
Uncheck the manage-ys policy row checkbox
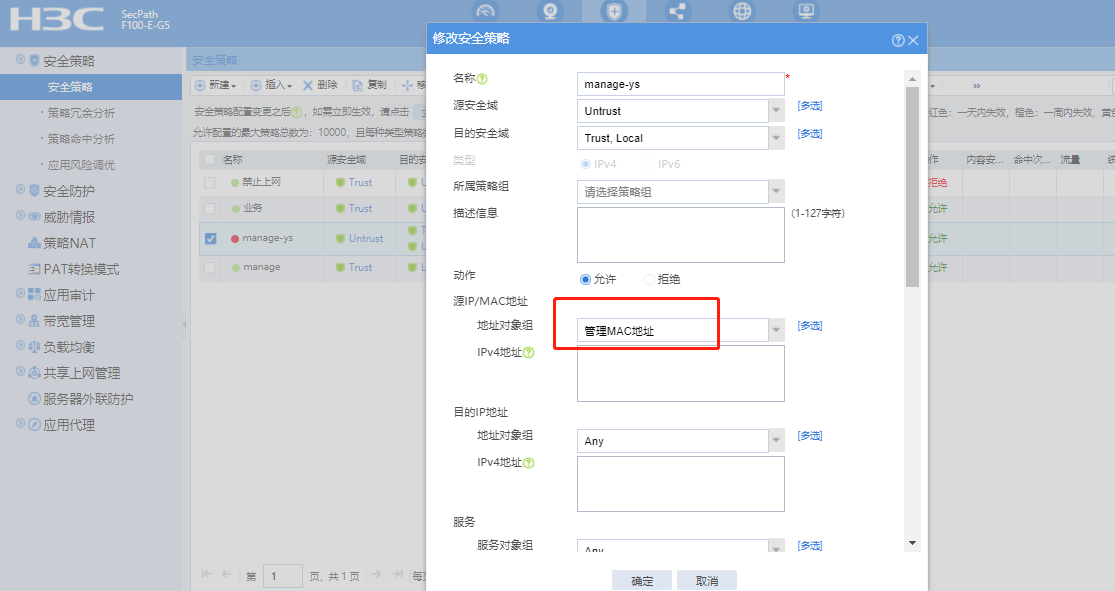click(x=210, y=238)
